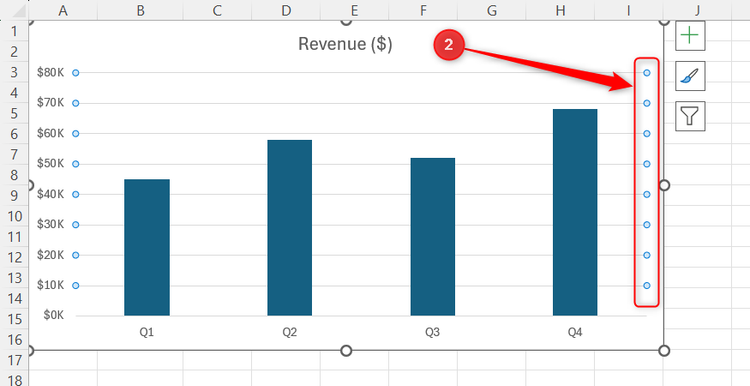This screenshot has width=750, height=386.
Task: Click the chart's right-middle resize handle
Action: point(664,185)
